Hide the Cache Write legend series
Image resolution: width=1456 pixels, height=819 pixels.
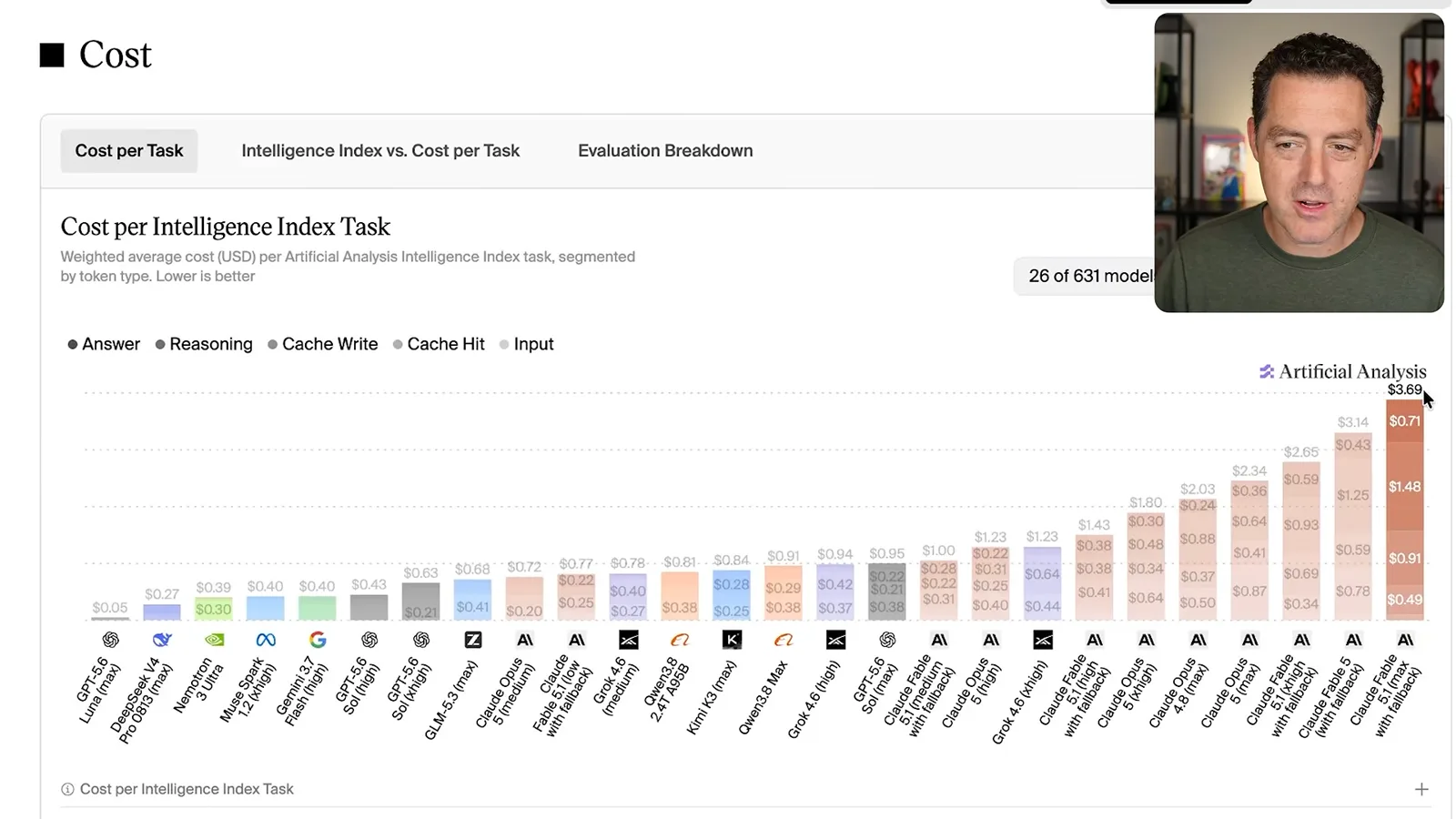pyautogui.click(x=322, y=344)
